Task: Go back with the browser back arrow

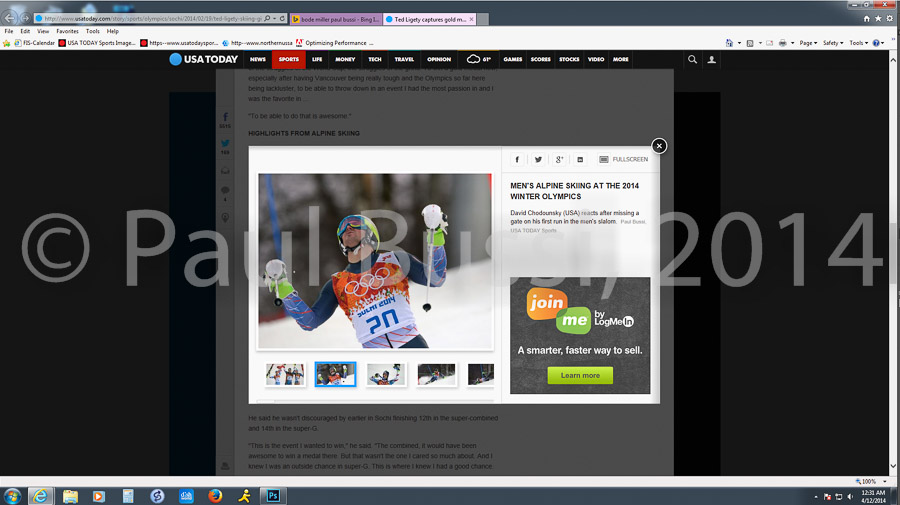Action: (9, 18)
